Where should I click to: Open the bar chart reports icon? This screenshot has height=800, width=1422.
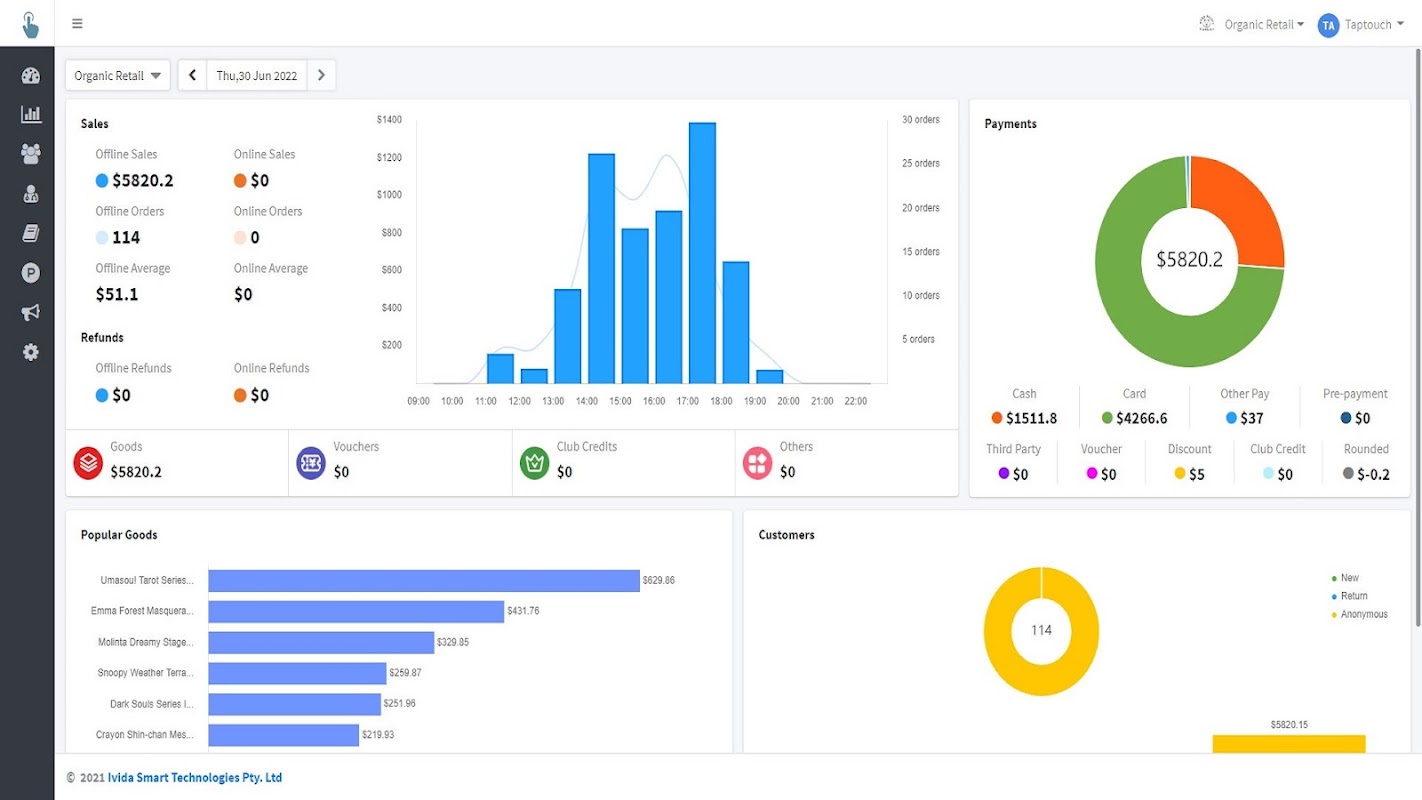click(30, 114)
